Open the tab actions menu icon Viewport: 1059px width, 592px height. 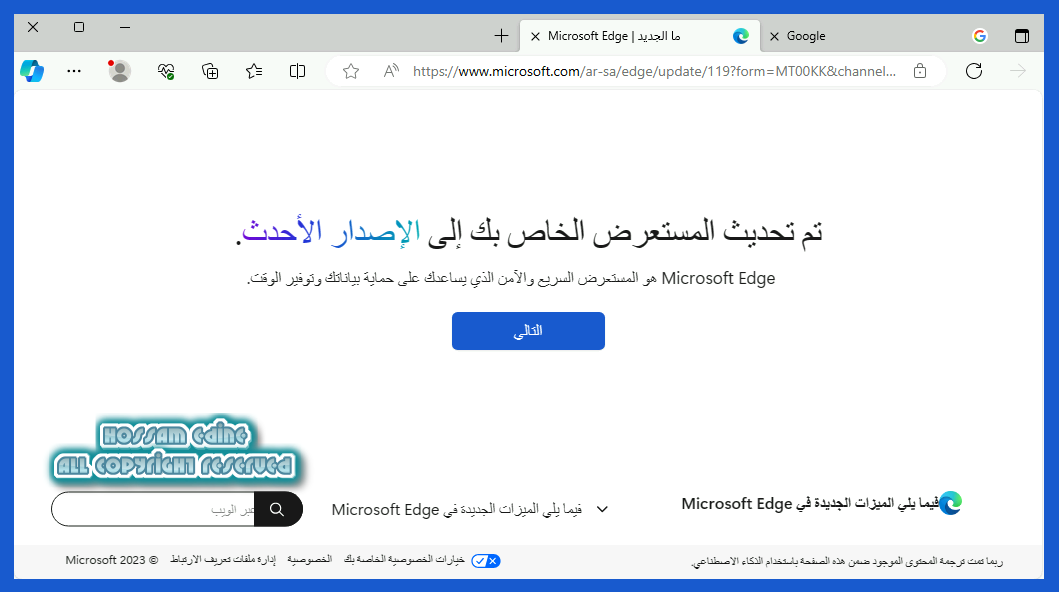coord(1022,36)
